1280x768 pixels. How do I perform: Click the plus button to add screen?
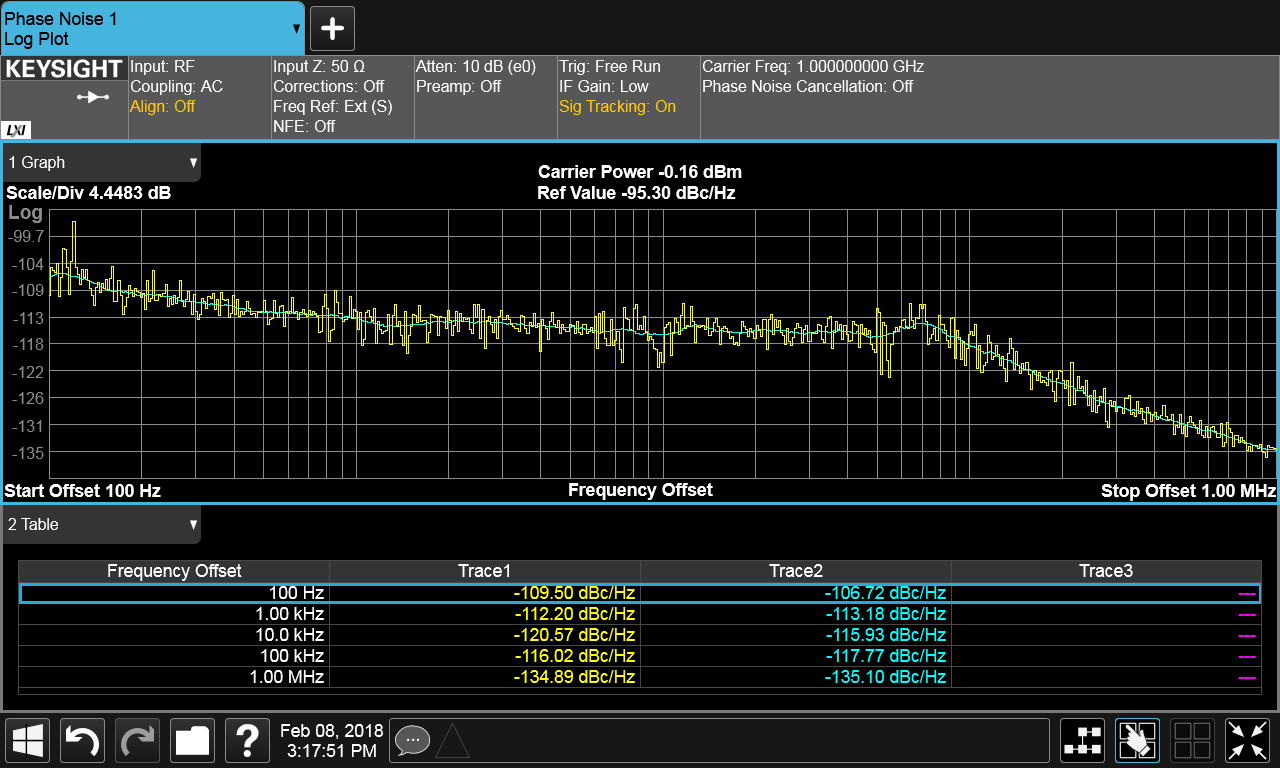[x=332, y=28]
